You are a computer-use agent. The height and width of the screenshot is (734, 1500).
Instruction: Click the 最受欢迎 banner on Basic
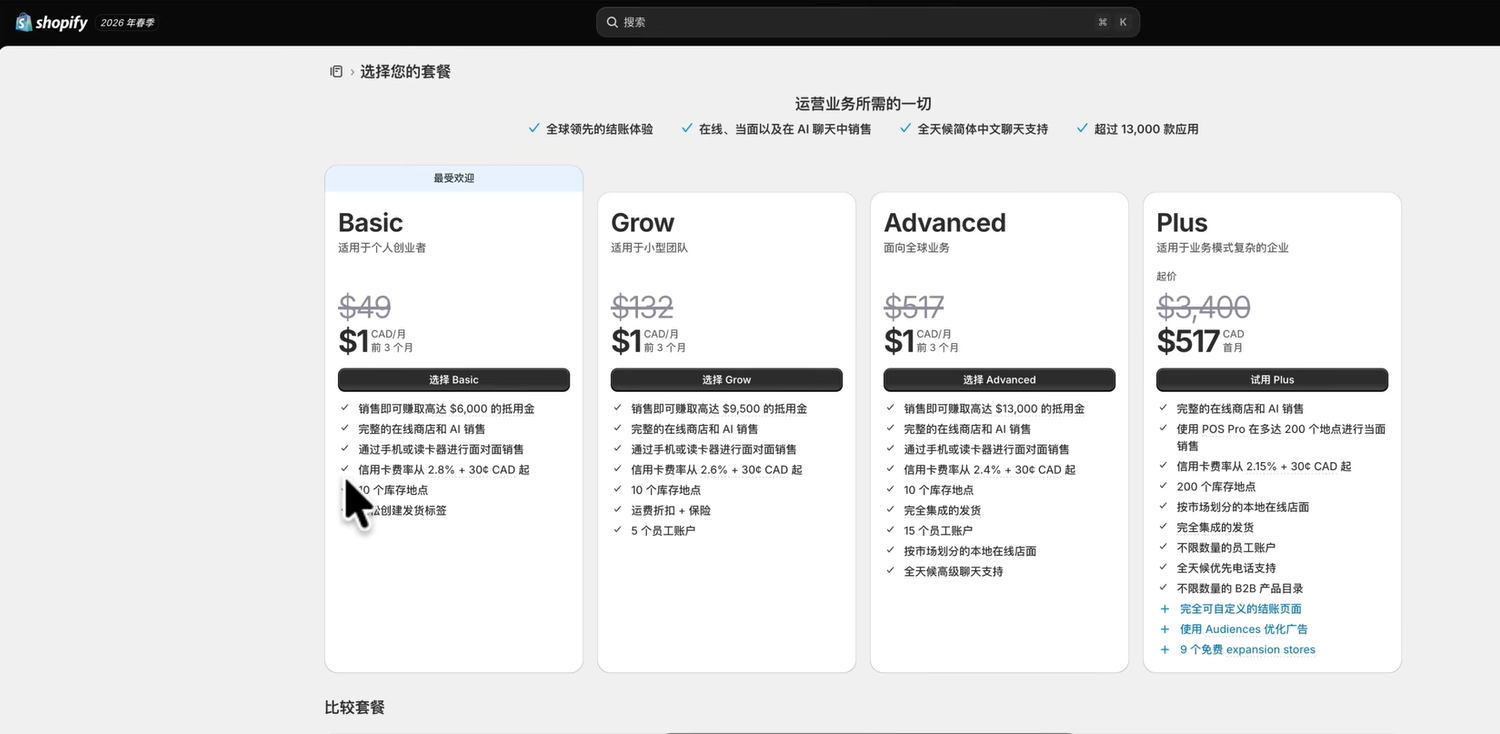pyautogui.click(x=454, y=178)
